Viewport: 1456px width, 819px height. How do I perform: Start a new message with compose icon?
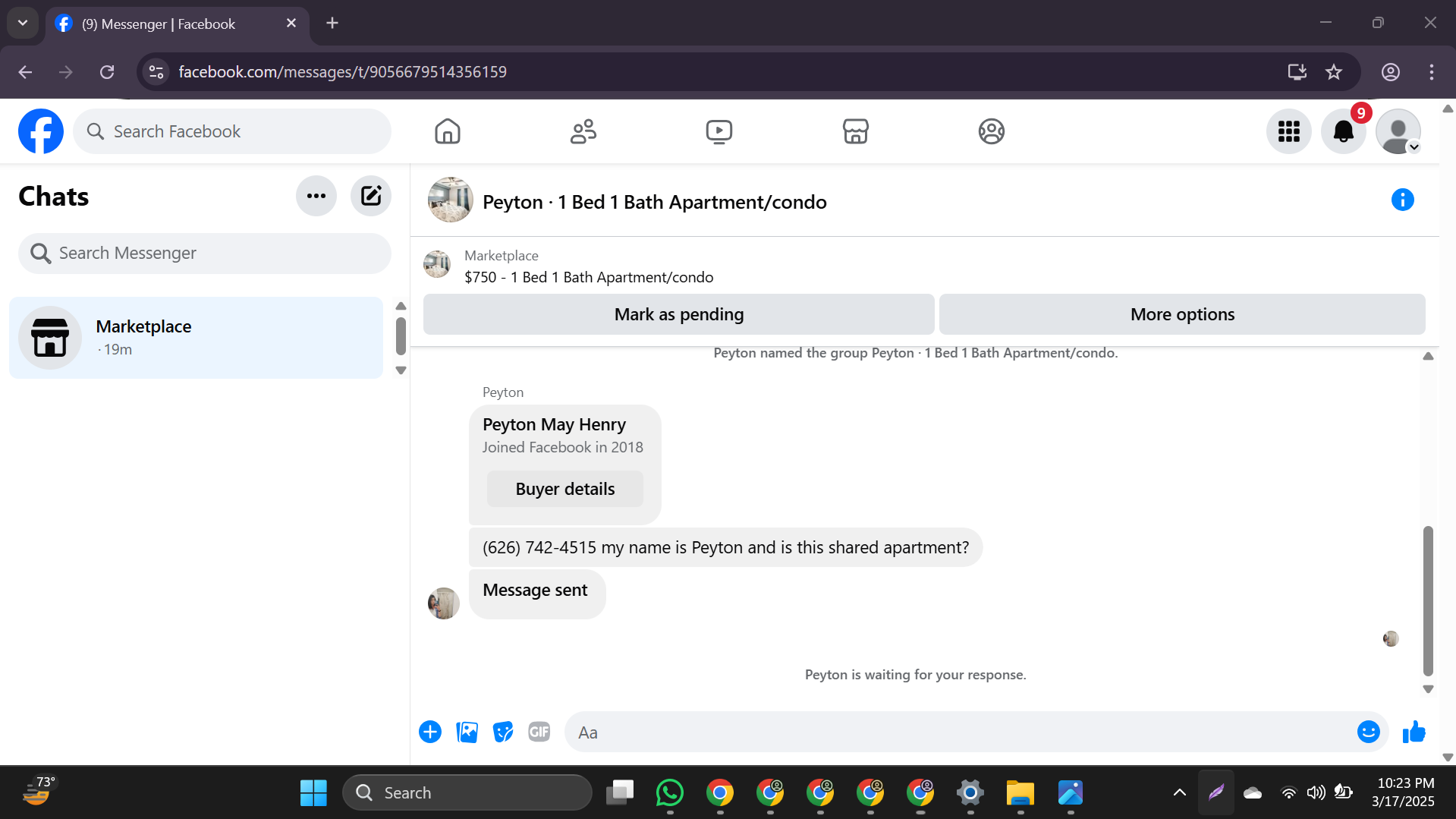(x=371, y=196)
